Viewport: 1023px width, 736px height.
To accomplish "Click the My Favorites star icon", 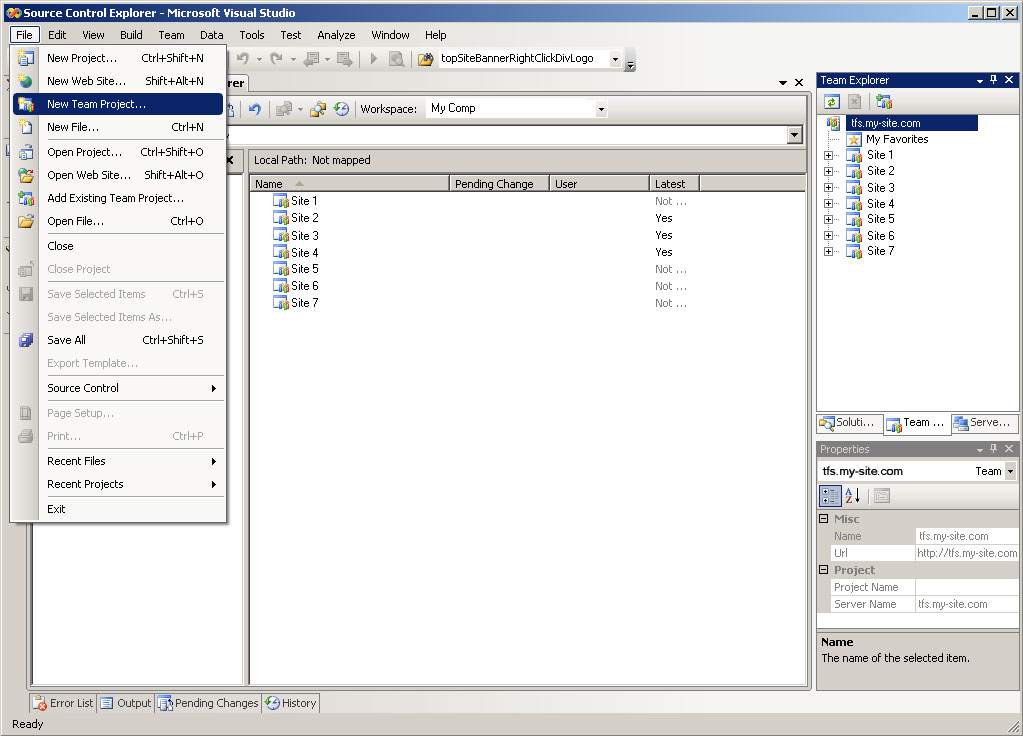I will pos(854,140).
